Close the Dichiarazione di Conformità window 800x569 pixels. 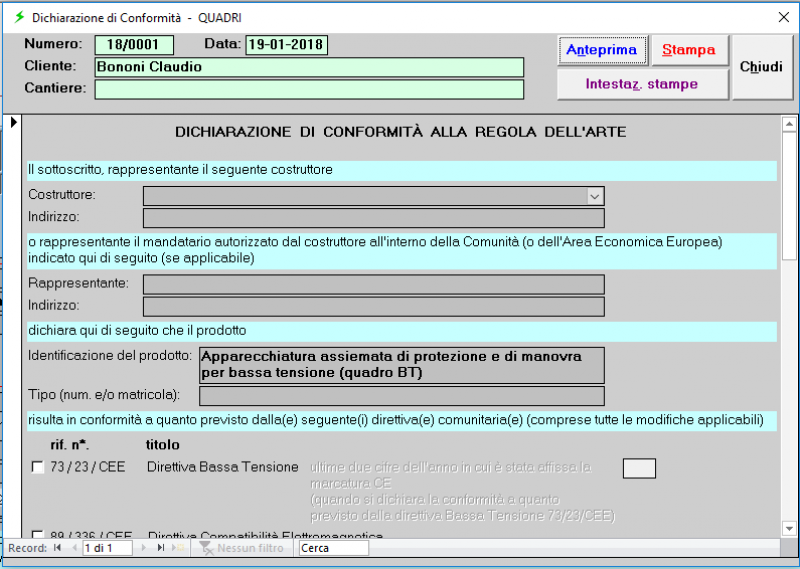coord(784,17)
